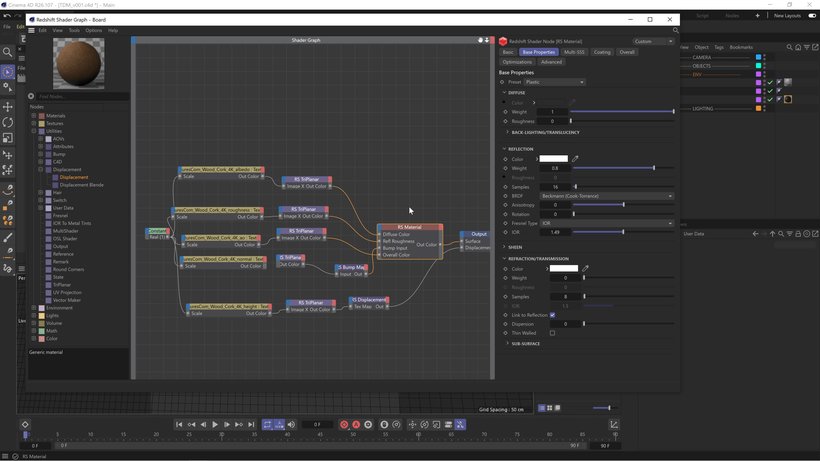Select the TriPlanar node in tree
Viewport: 820px width, 461px height.
tap(62, 285)
